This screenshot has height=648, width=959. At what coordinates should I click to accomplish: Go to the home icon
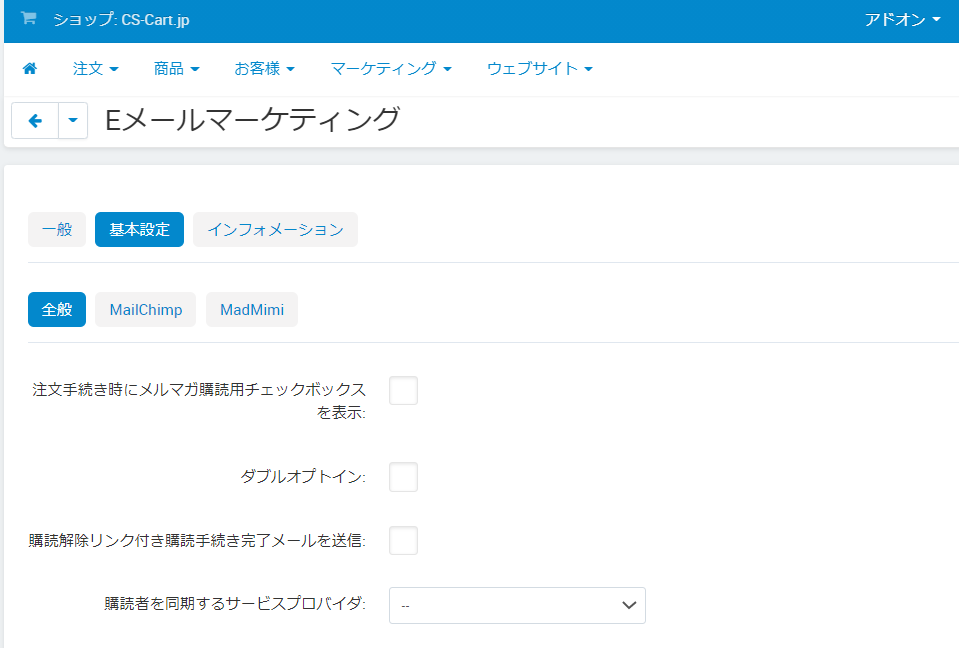pyautogui.click(x=30, y=69)
